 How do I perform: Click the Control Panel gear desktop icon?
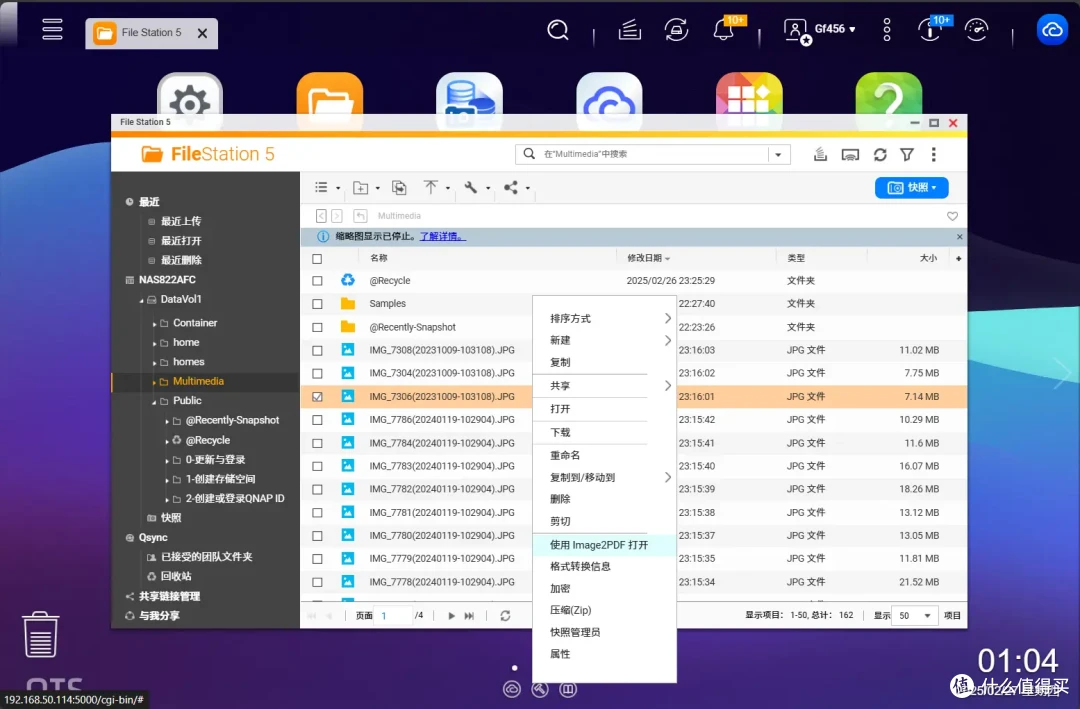tap(189, 101)
